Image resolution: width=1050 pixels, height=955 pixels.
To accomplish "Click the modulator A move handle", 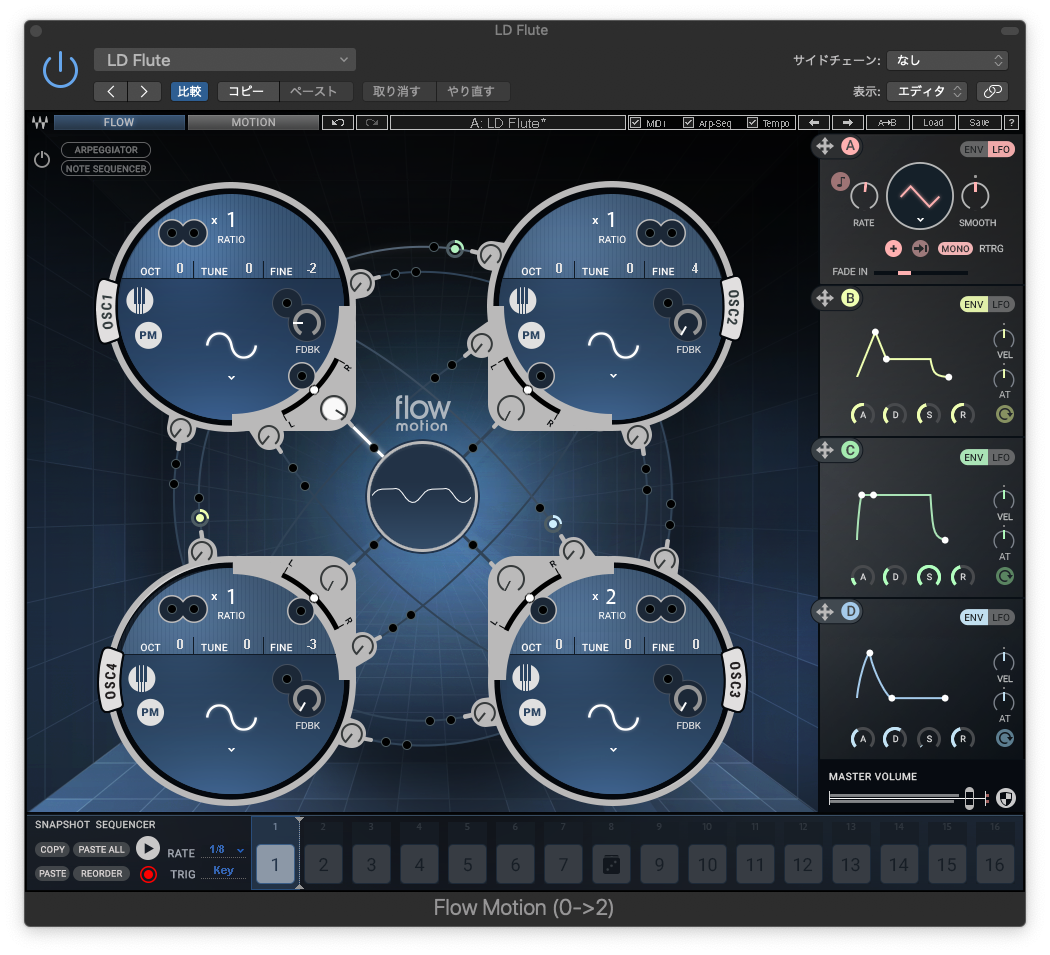I will [824, 146].
